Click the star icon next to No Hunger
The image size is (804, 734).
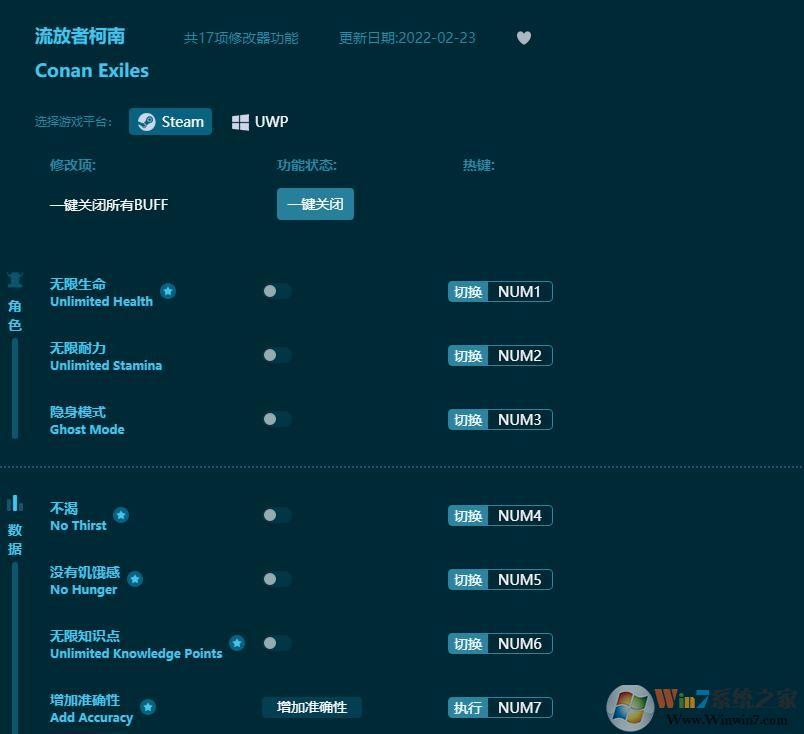[x=135, y=580]
